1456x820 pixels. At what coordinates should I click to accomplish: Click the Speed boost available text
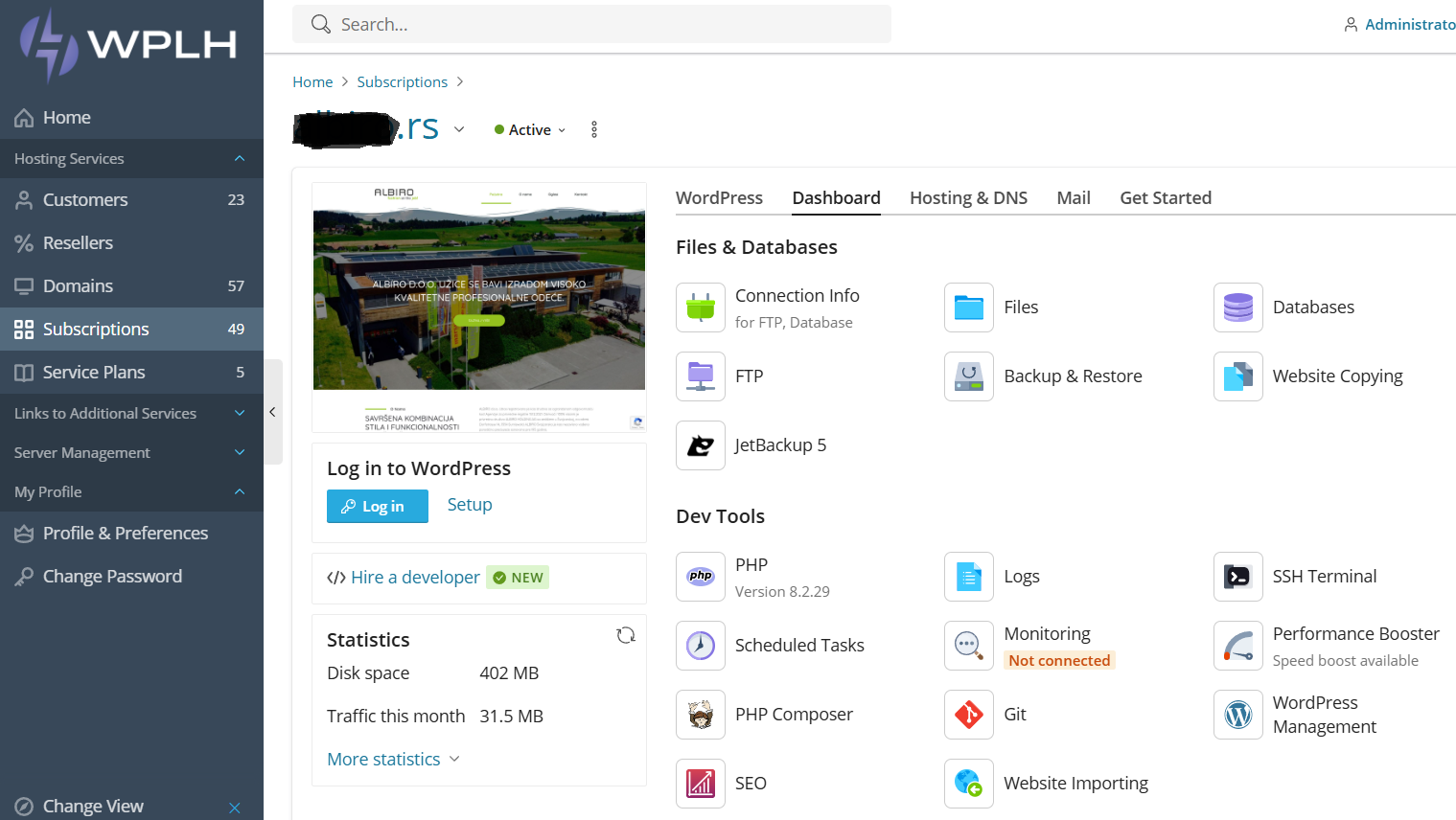(x=1346, y=660)
